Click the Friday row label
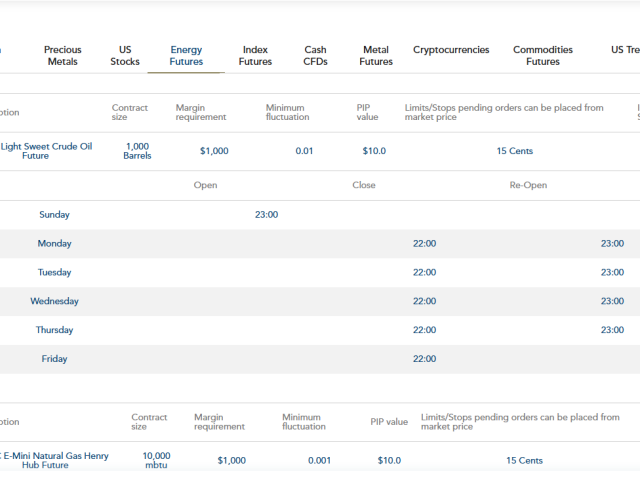This screenshot has height=478, width=640. (54, 359)
